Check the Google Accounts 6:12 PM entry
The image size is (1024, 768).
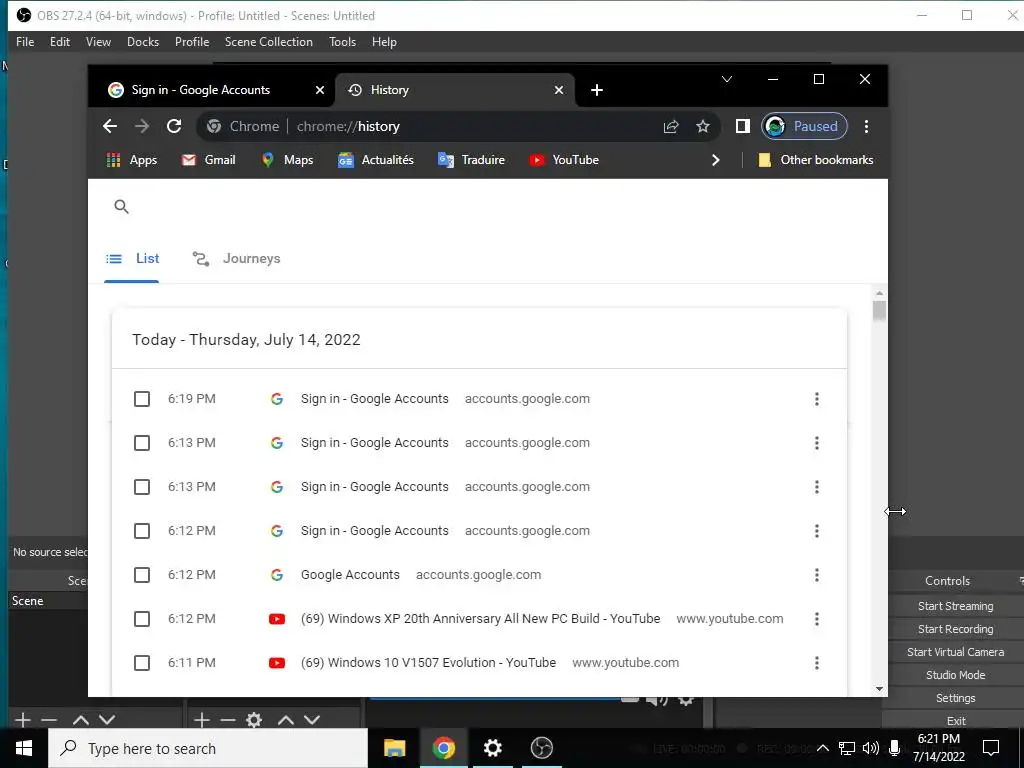click(x=142, y=575)
